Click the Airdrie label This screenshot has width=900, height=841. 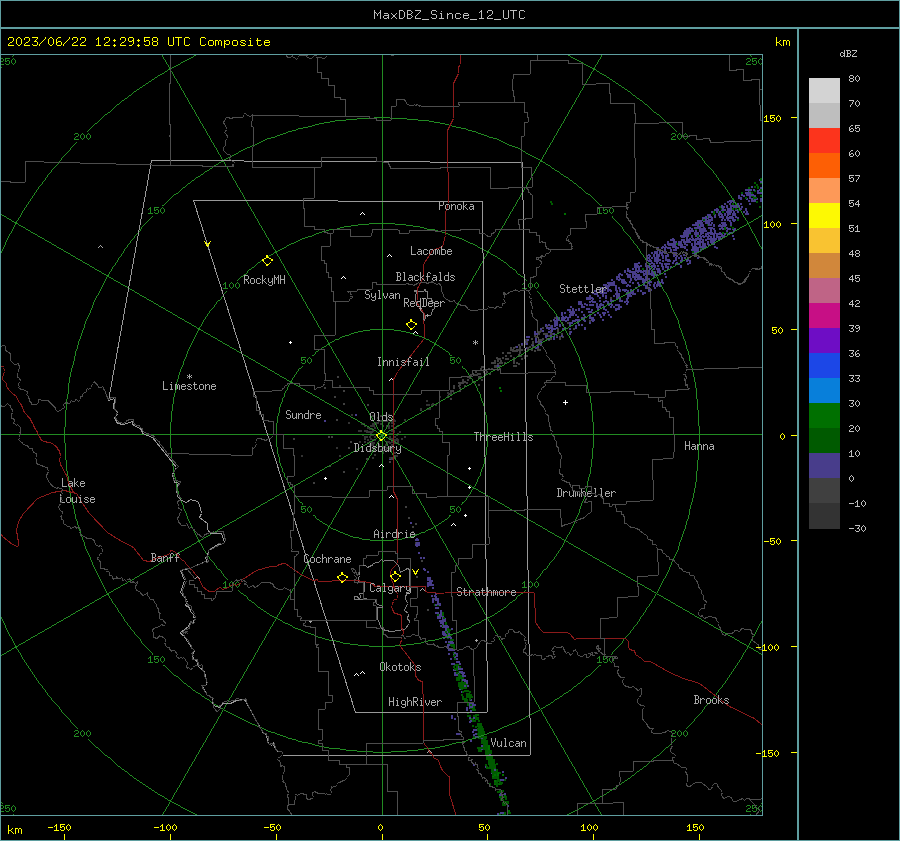pyautogui.click(x=394, y=534)
